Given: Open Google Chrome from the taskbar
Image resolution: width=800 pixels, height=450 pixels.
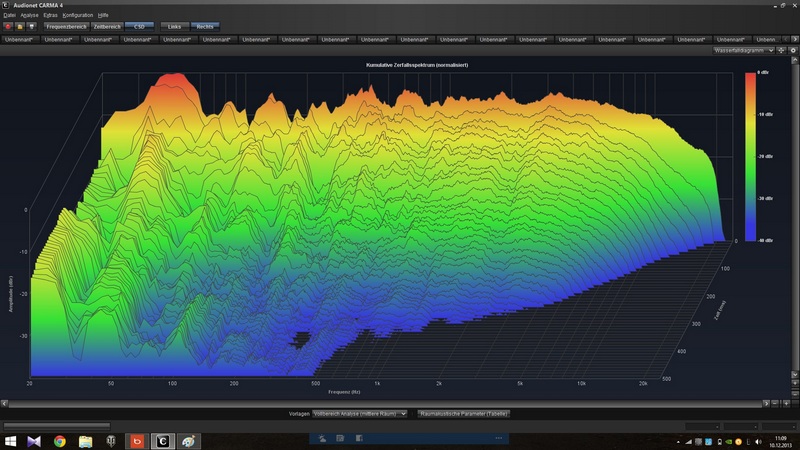Looking at the screenshot, I should click(60, 440).
